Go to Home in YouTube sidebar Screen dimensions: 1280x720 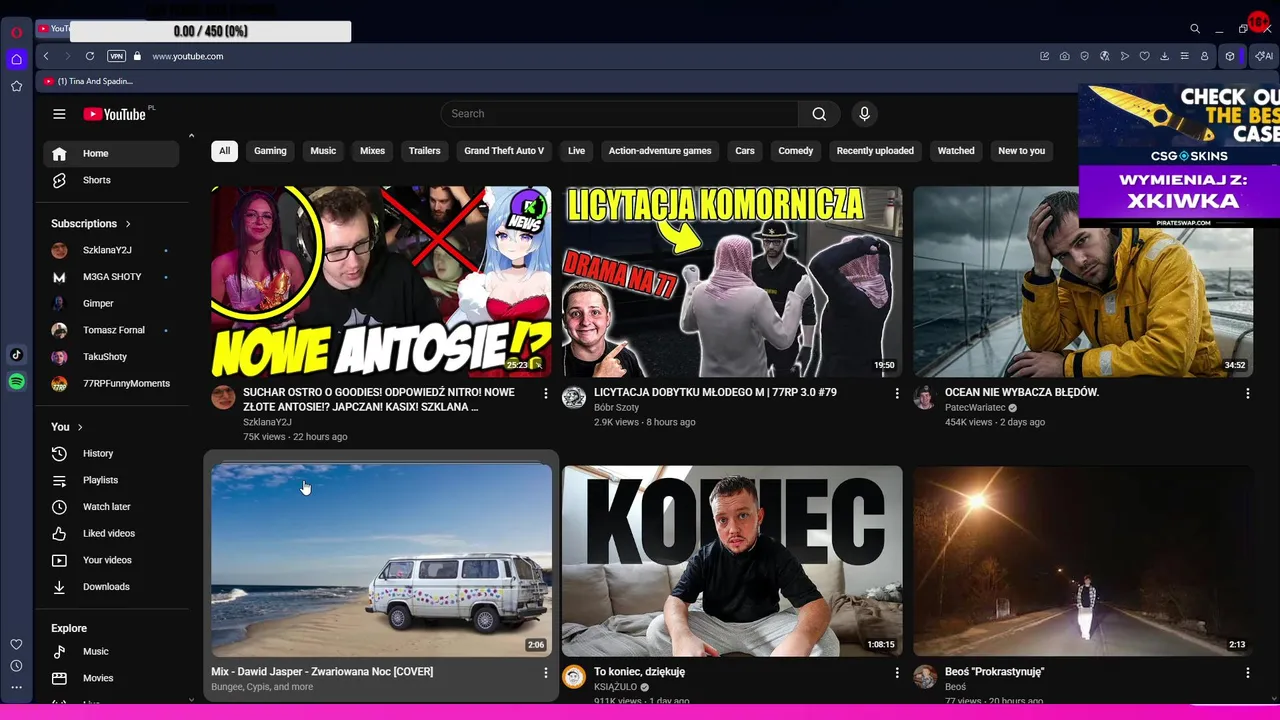(111, 153)
